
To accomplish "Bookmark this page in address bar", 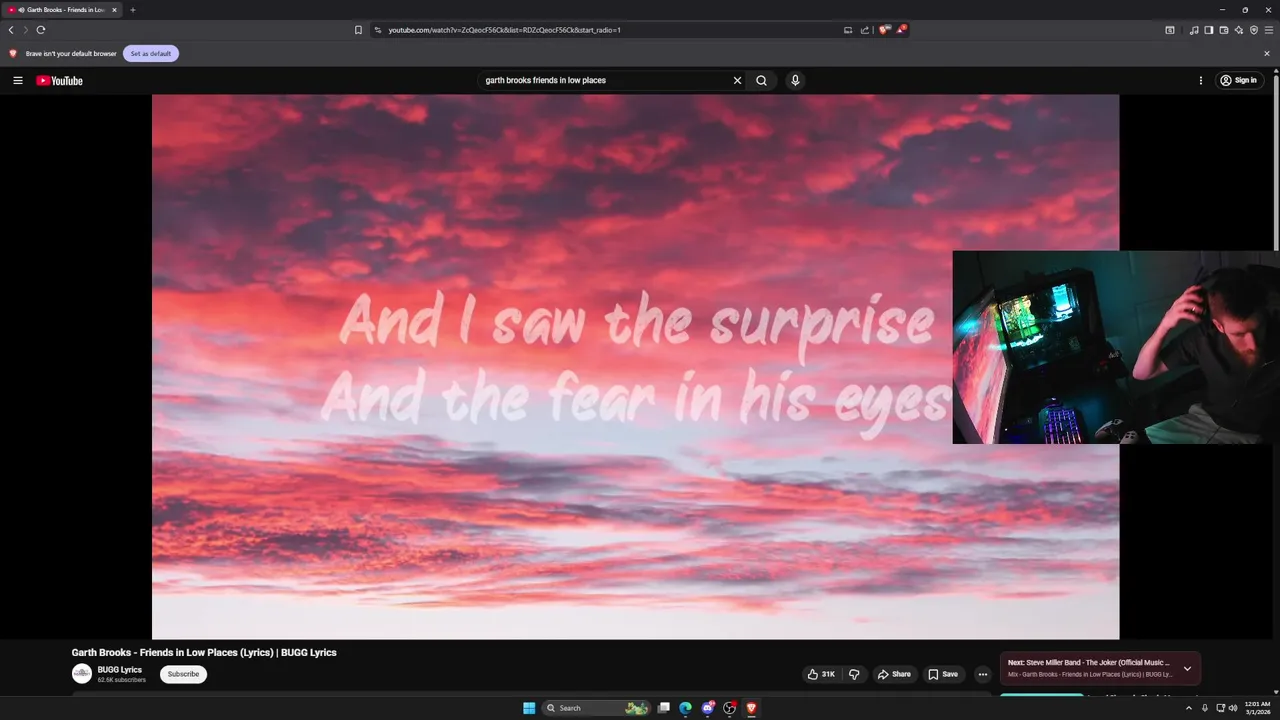I will [x=358, y=30].
